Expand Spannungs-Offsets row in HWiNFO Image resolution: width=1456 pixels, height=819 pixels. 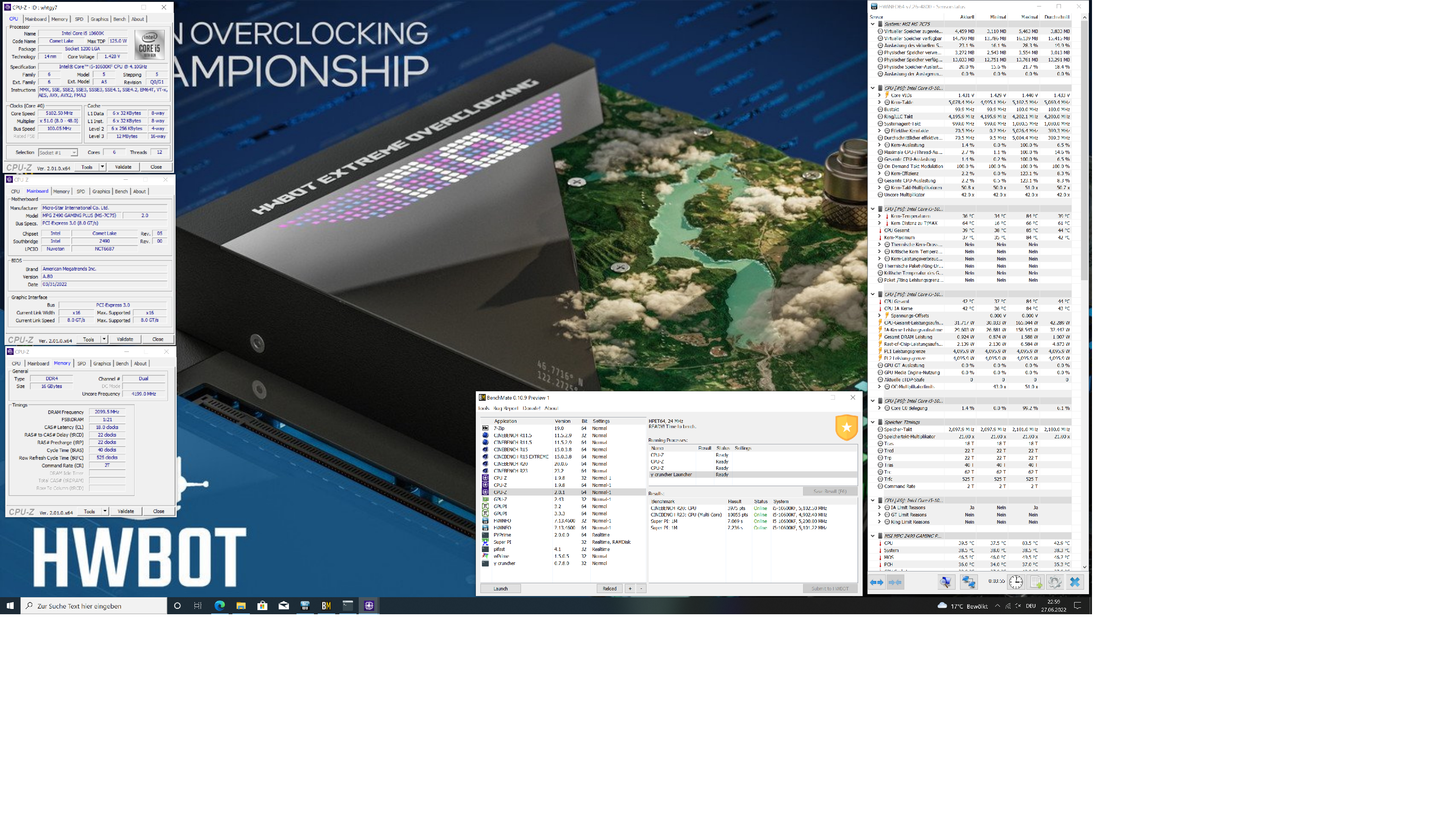879,315
